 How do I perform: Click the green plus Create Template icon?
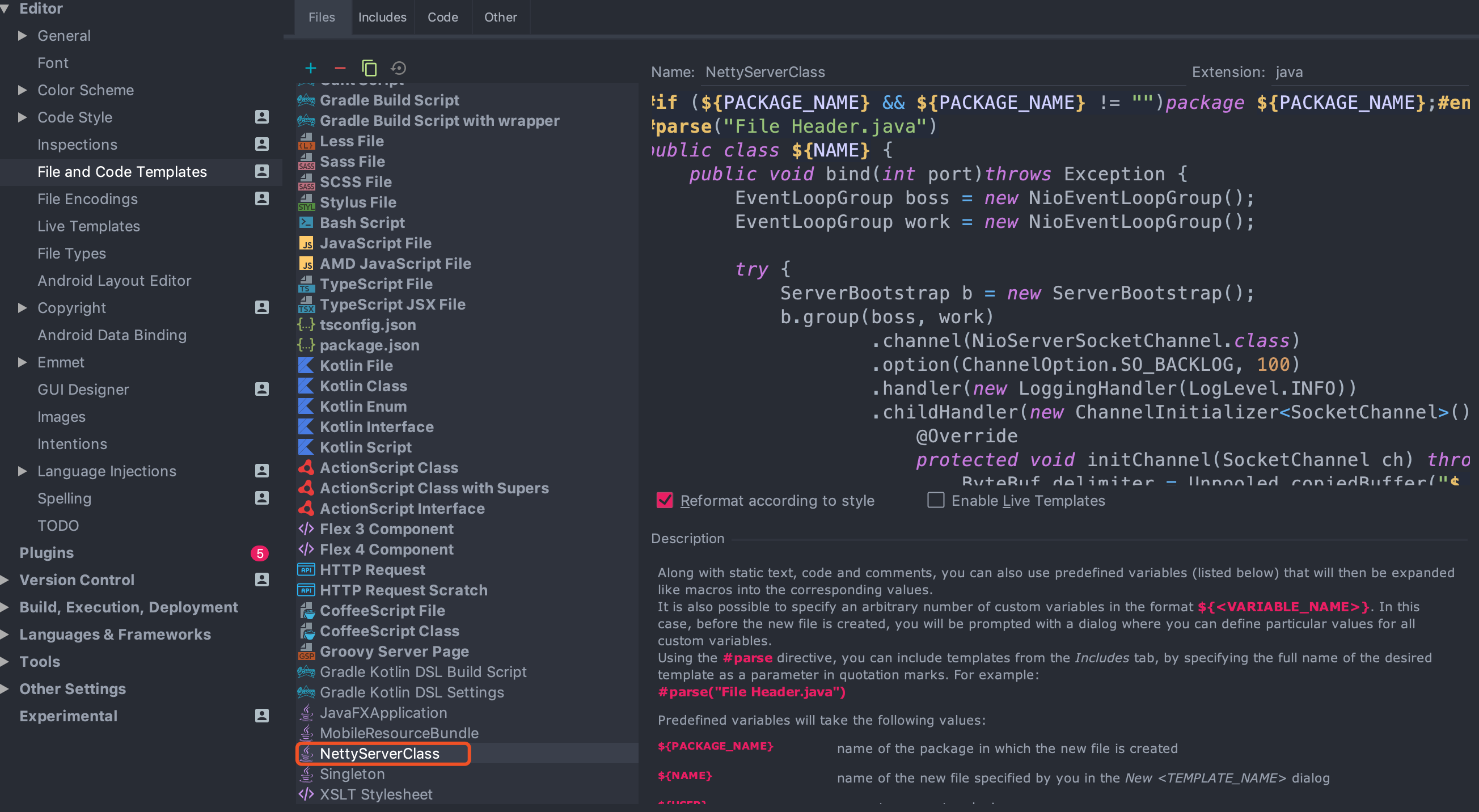pos(310,69)
